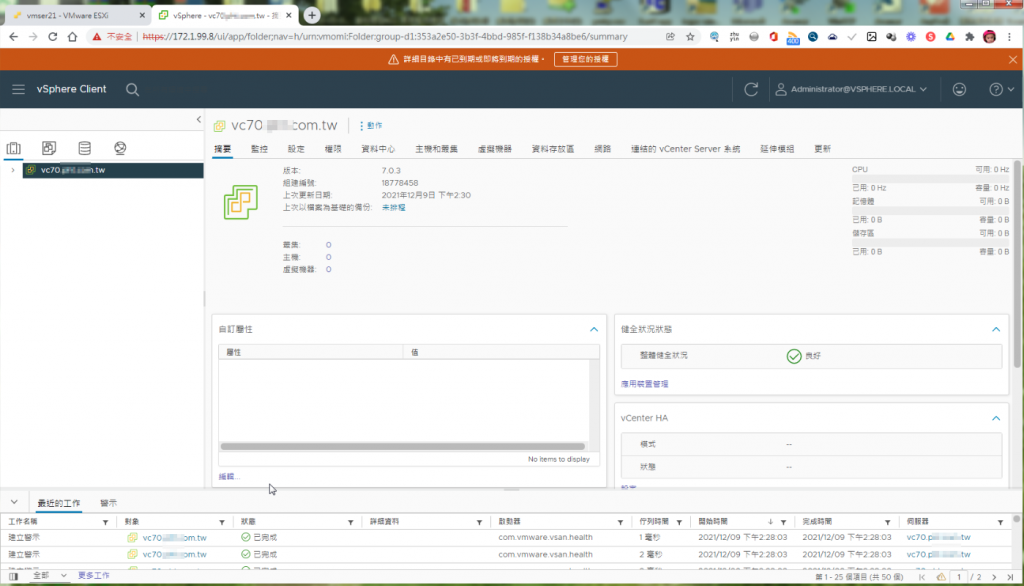Open the search magnifier in vSphere header
The image size is (1024, 586).
pyautogui.click(x=132, y=90)
